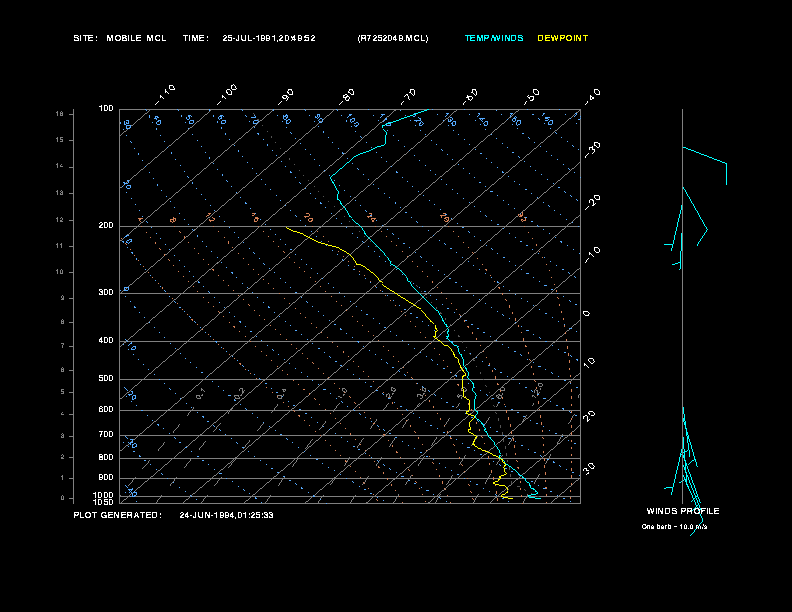792x612 pixels.
Task: Click the altitude scale label '5'
Action: 63,392
